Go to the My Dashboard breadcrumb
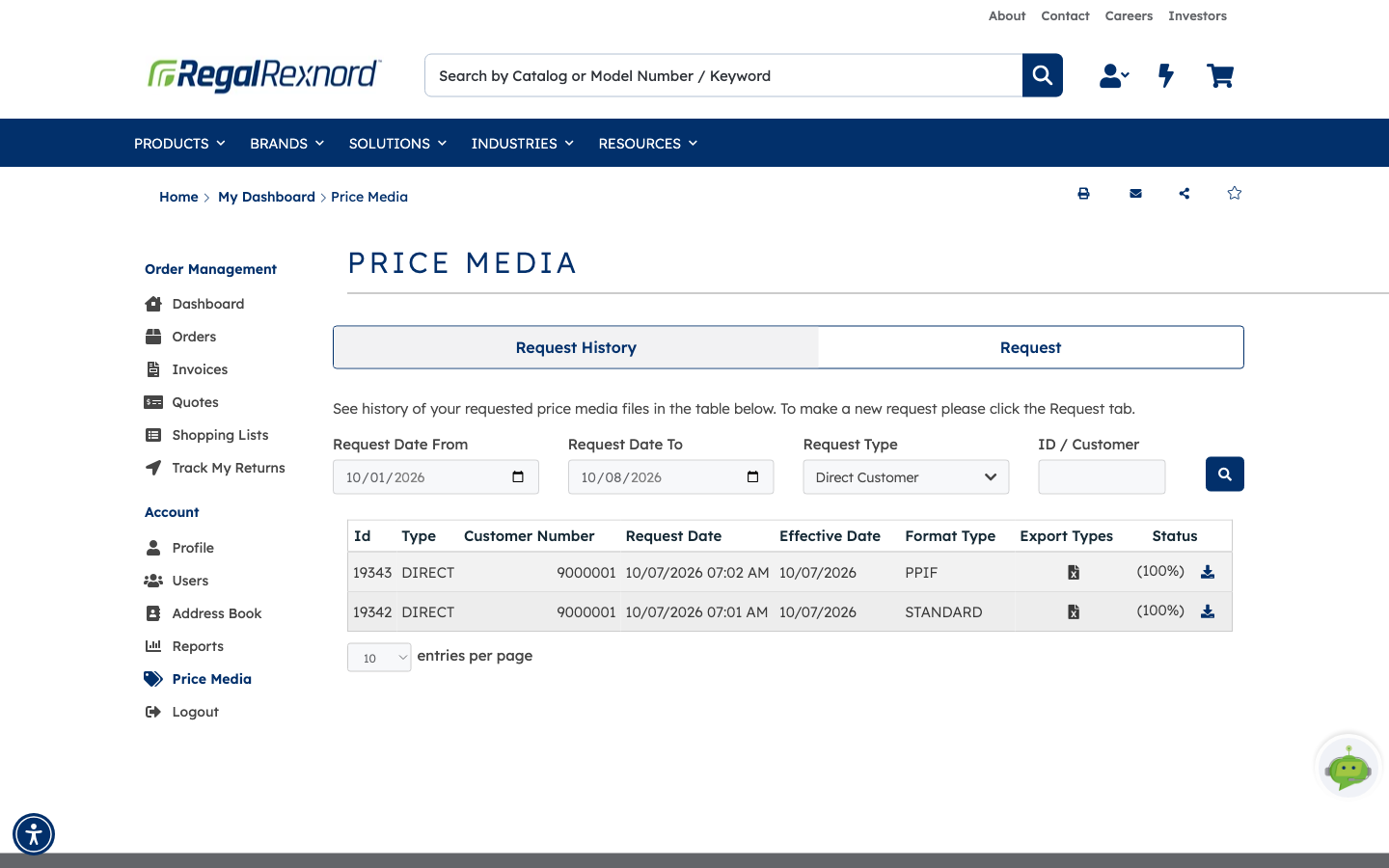The height and width of the screenshot is (868, 1389). click(x=266, y=197)
